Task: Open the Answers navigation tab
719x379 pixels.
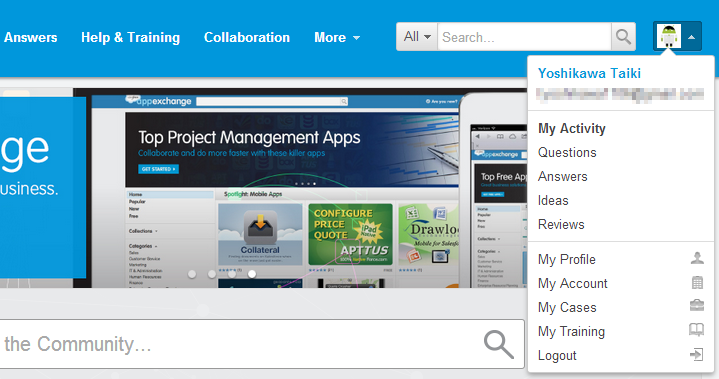Action: click(x=31, y=37)
